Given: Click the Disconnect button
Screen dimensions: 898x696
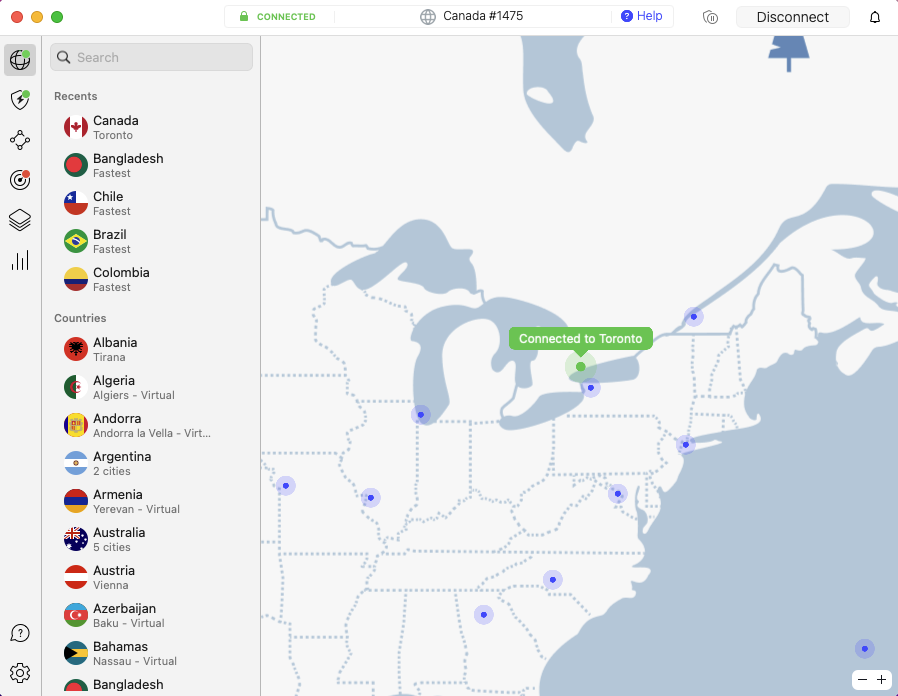Looking at the screenshot, I should click(x=793, y=17).
